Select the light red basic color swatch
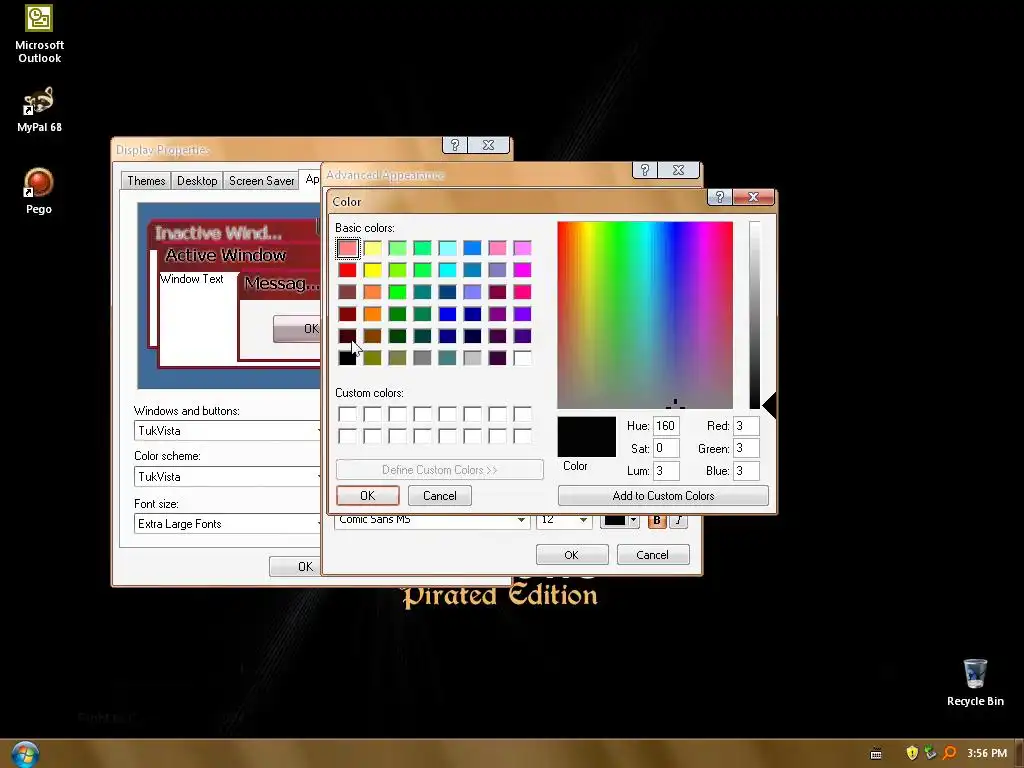 click(347, 248)
